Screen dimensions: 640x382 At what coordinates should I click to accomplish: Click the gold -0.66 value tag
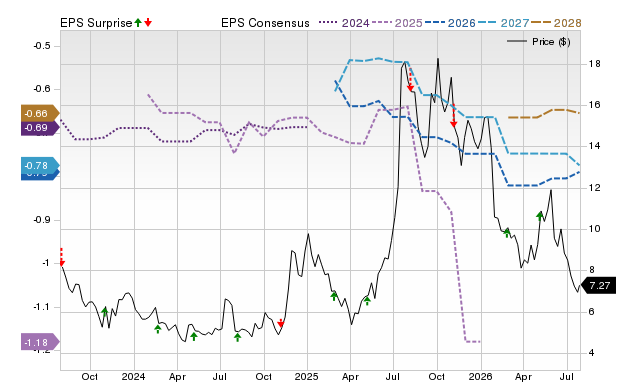coord(40,113)
